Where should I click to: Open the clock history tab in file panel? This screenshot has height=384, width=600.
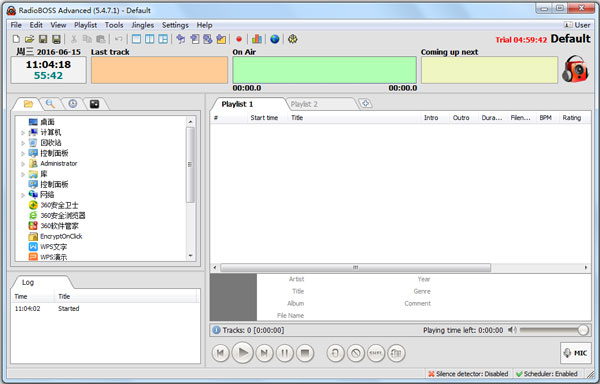pyautogui.click(x=73, y=104)
